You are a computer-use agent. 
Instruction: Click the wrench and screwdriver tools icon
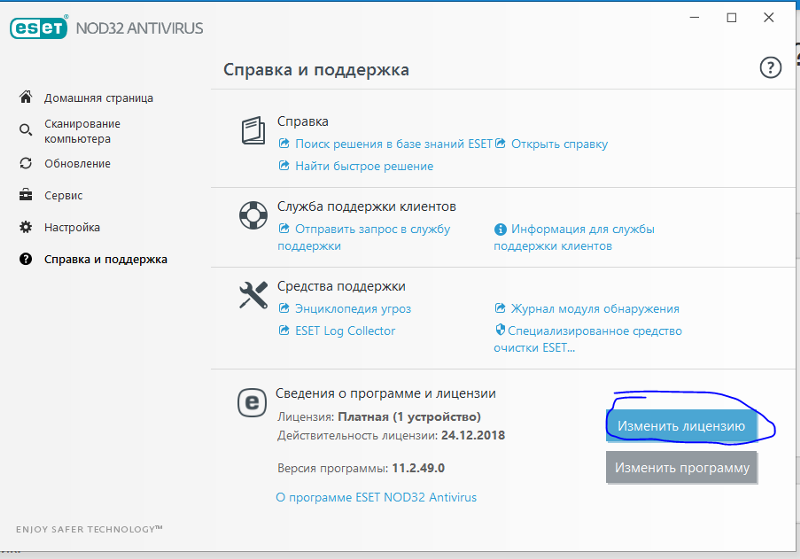pyautogui.click(x=252, y=296)
